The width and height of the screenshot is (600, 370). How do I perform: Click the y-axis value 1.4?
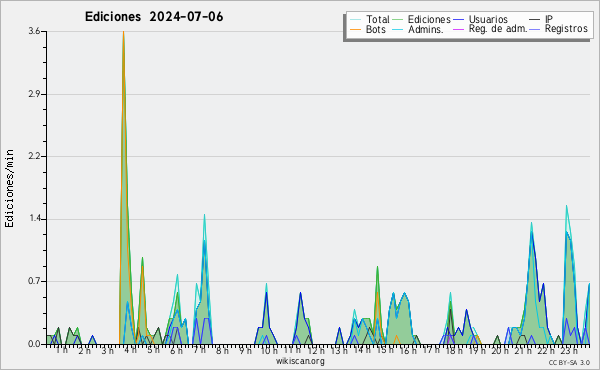[34, 219]
